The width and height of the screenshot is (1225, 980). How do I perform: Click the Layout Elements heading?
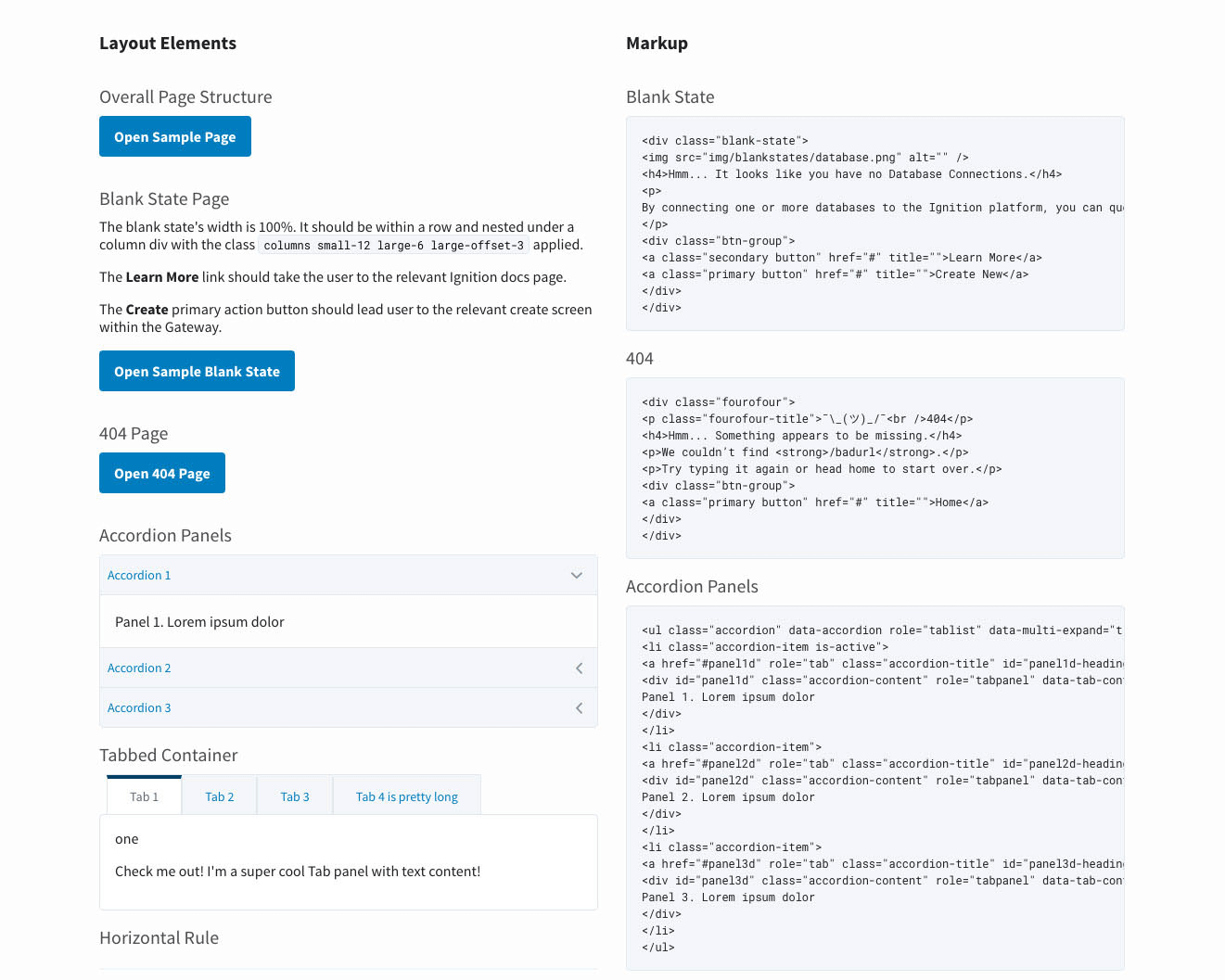tap(168, 44)
